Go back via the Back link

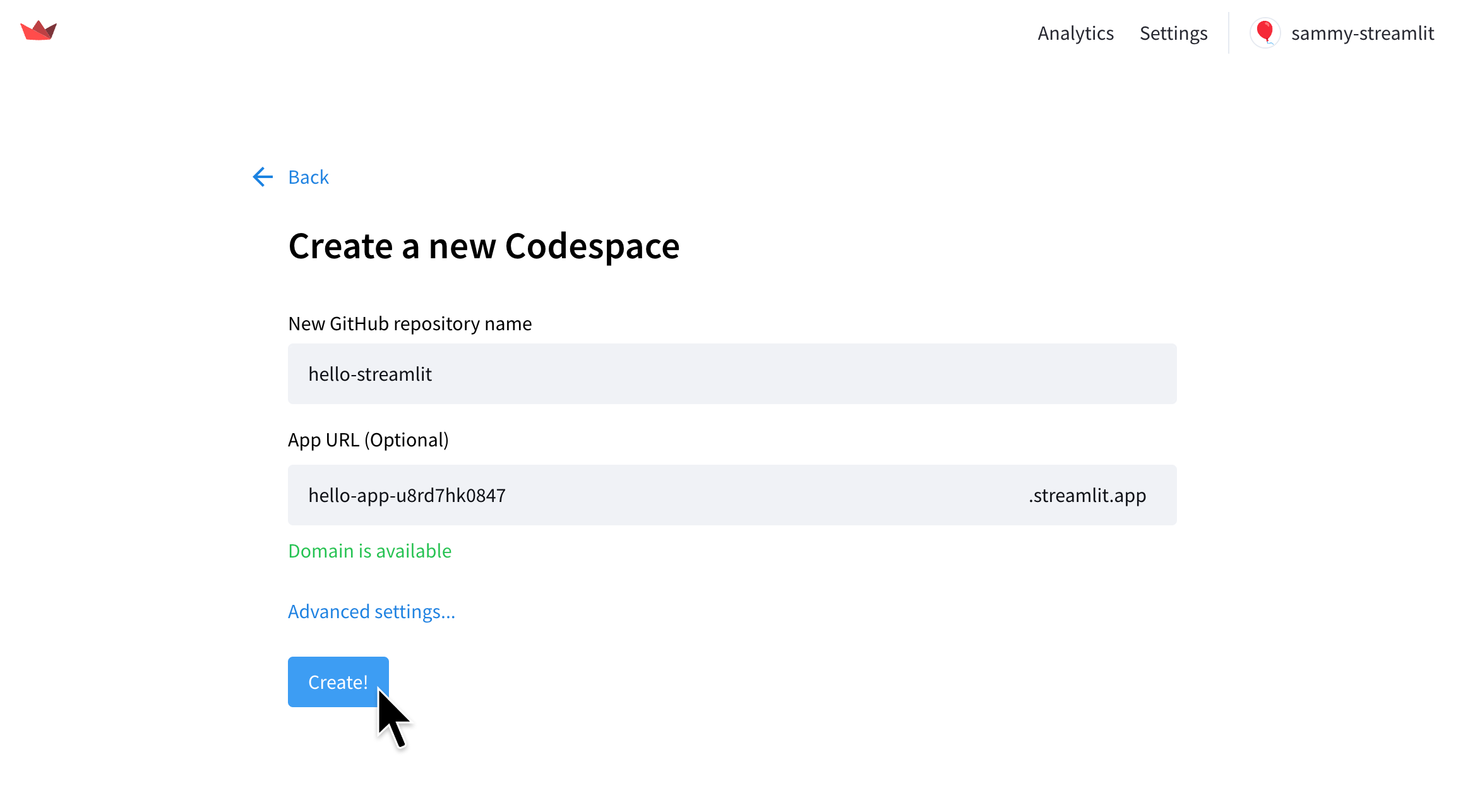click(x=308, y=177)
